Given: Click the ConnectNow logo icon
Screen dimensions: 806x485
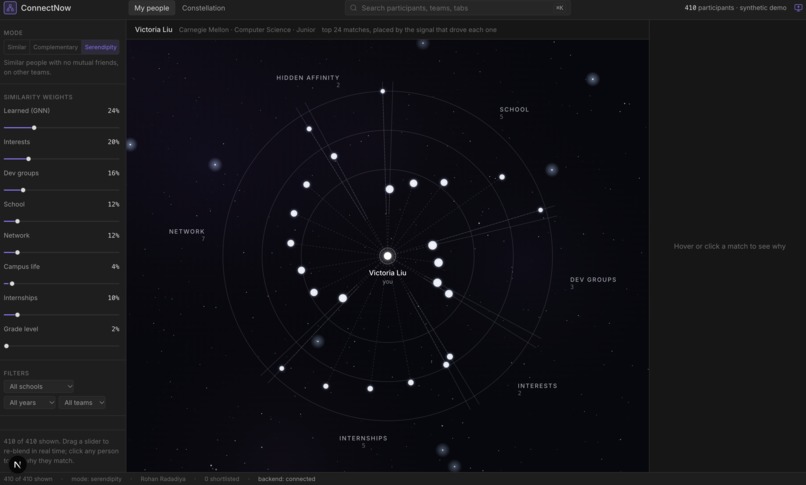Looking at the screenshot, I should click(x=10, y=8).
